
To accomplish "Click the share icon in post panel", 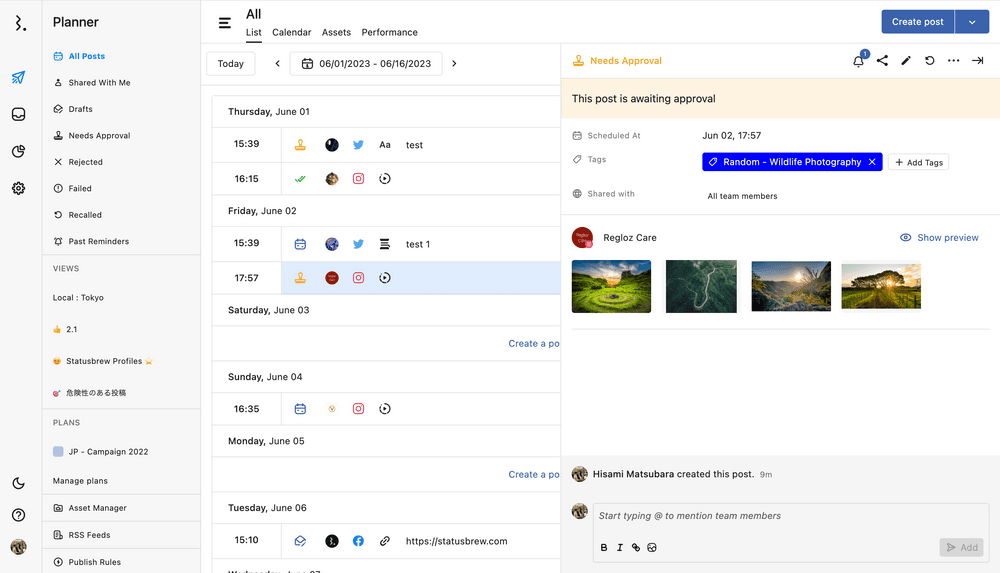I will (882, 61).
